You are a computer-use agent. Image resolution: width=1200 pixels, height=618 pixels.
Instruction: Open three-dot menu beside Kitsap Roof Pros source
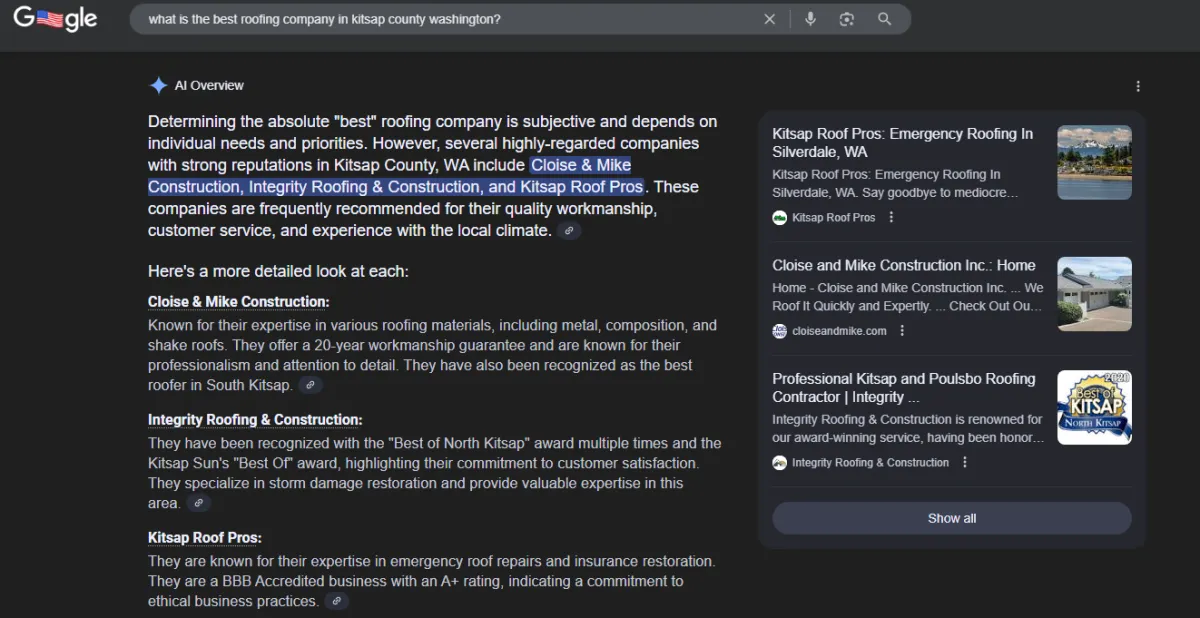[891, 217]
